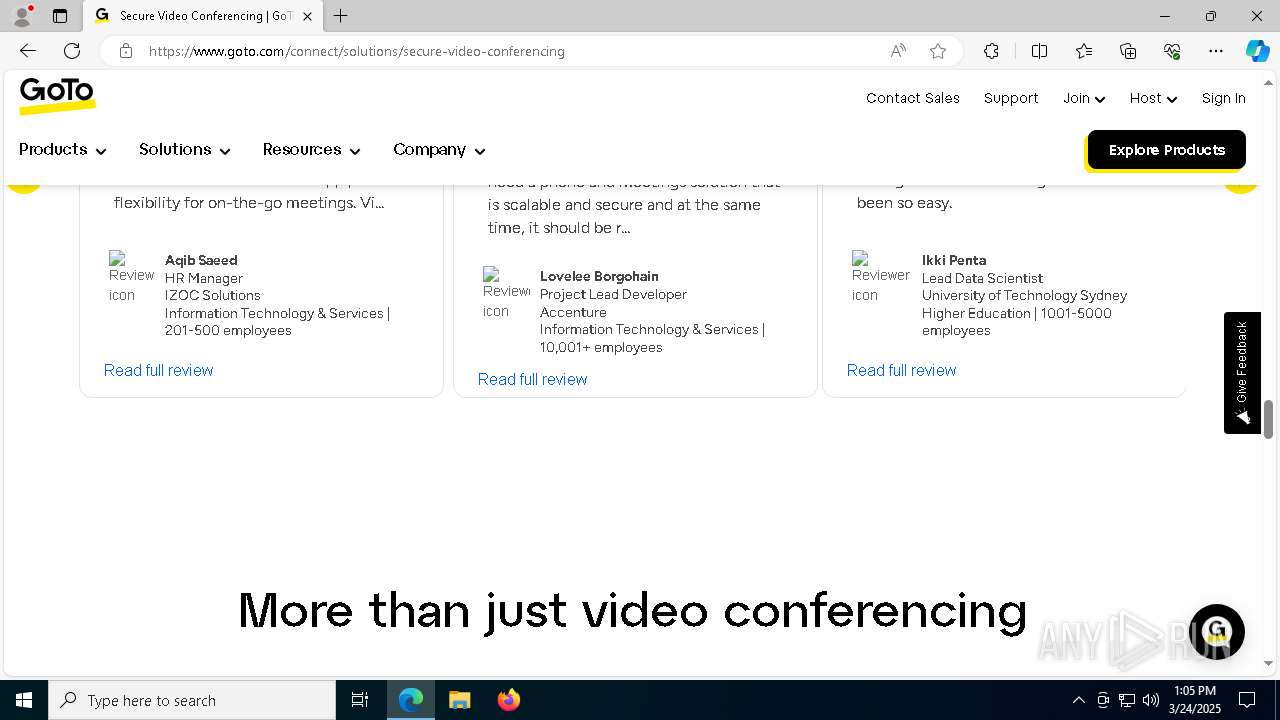Open Collections panel
This screenshot has height=720, width=1280.
point(1128,51)
